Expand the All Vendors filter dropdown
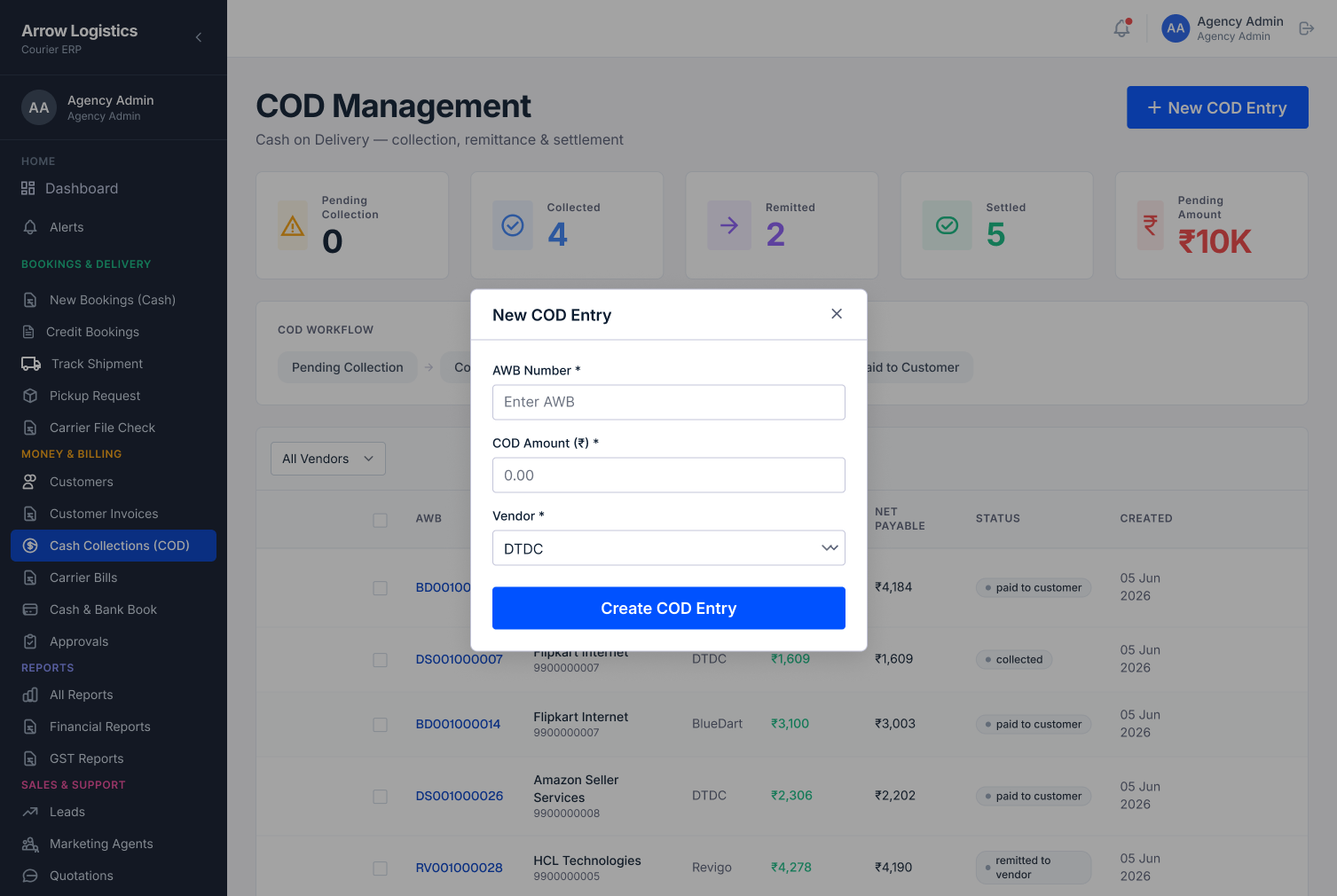 pyautogui.click(x=328, y=459)
